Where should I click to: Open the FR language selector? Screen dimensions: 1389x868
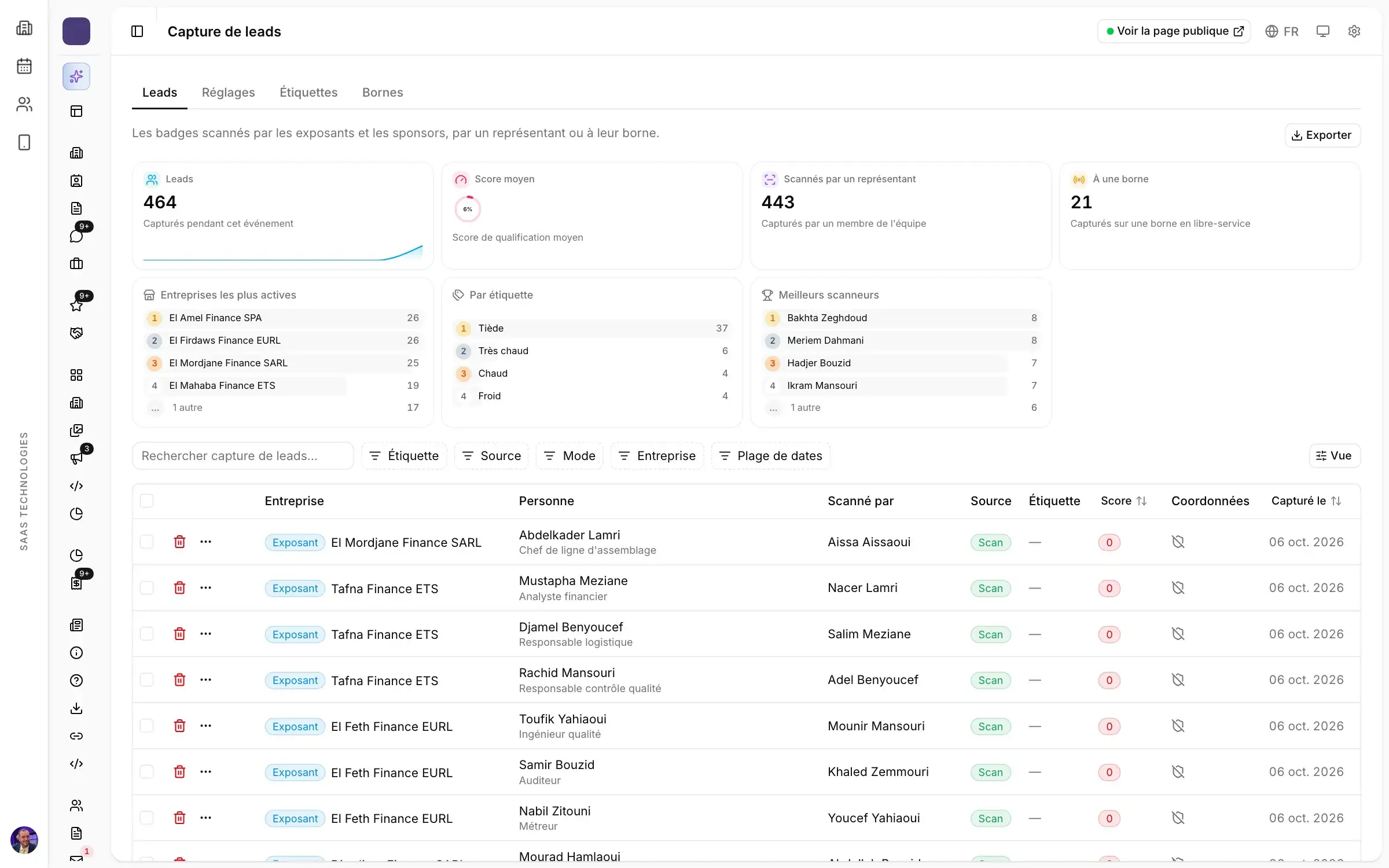click(1281, 31)
